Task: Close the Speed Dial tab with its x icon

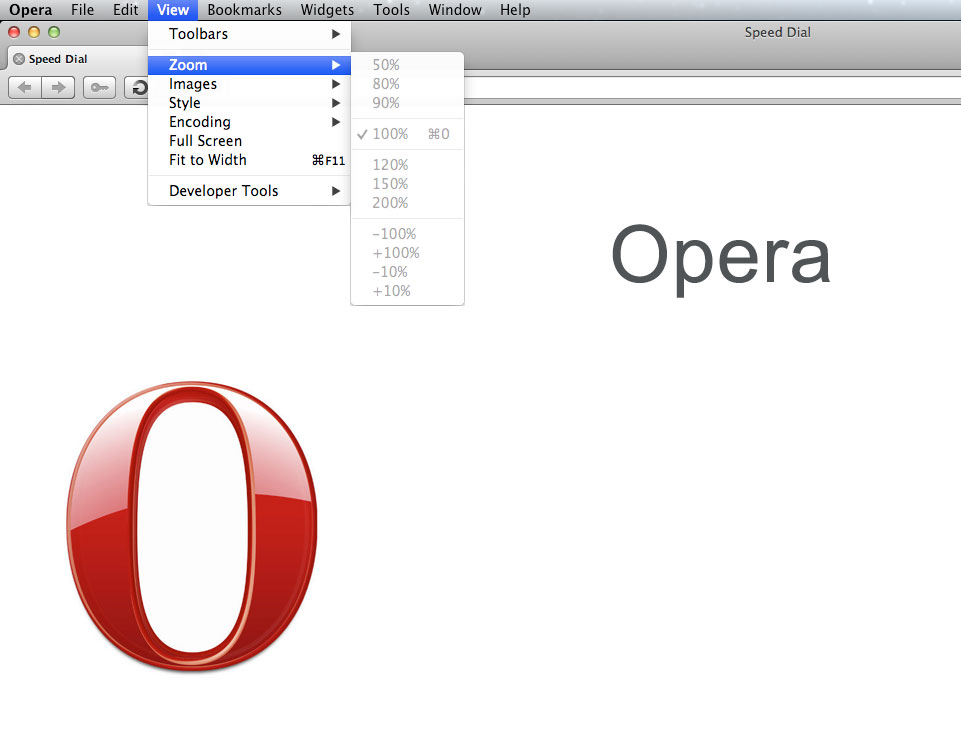Action: click(19, 59)
